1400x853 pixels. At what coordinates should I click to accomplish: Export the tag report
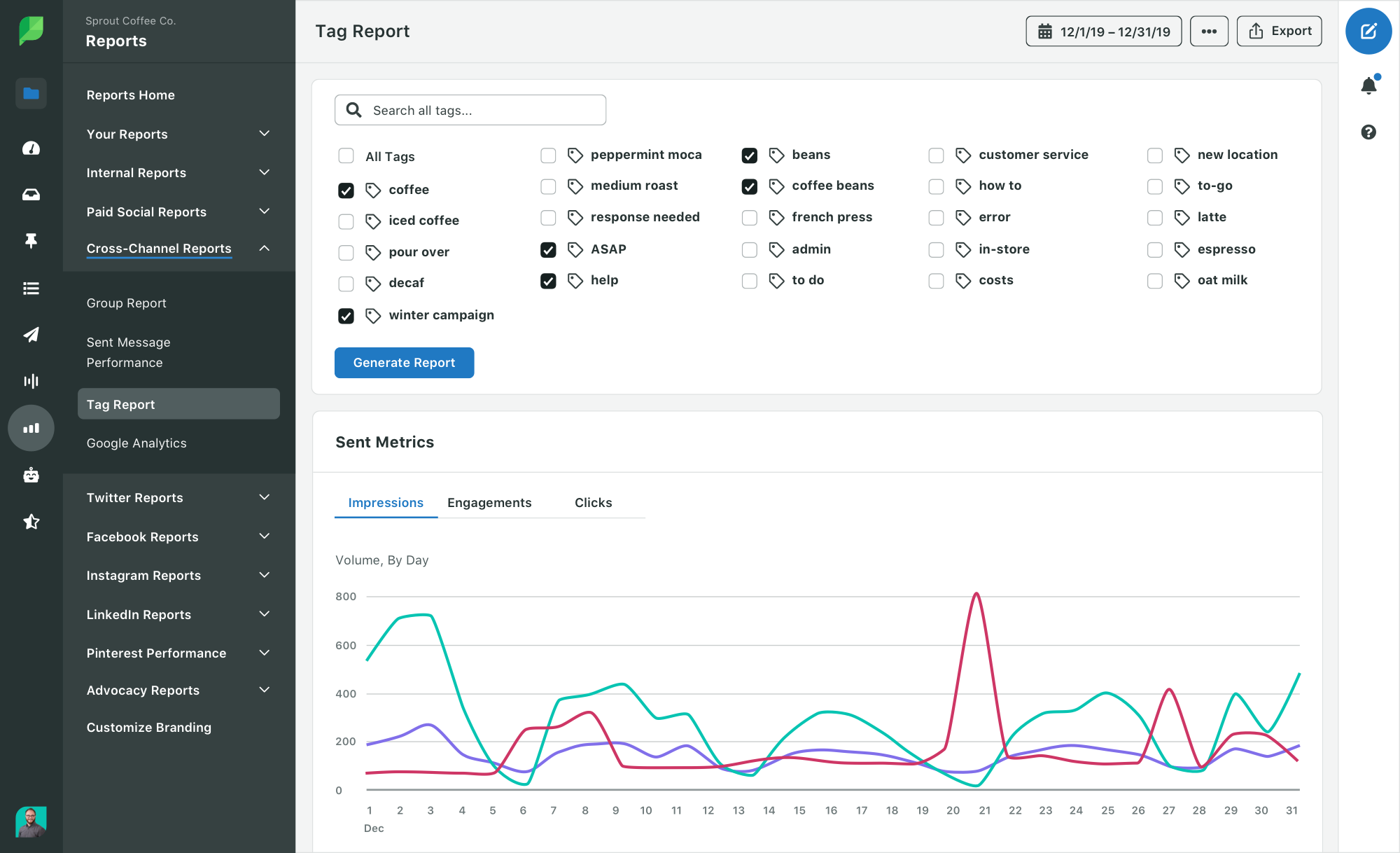pos(1279,32)
